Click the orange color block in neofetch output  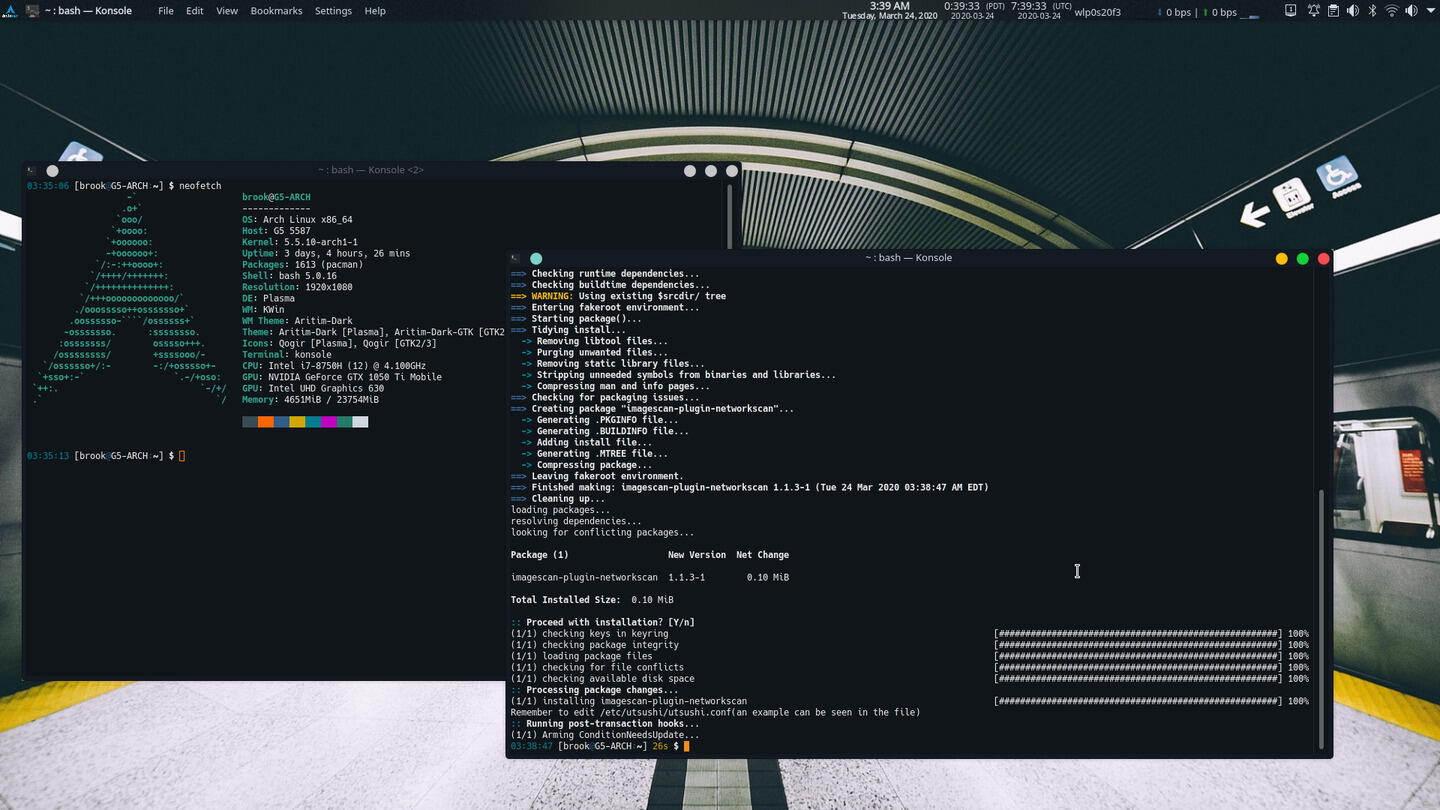coord(266,422)
